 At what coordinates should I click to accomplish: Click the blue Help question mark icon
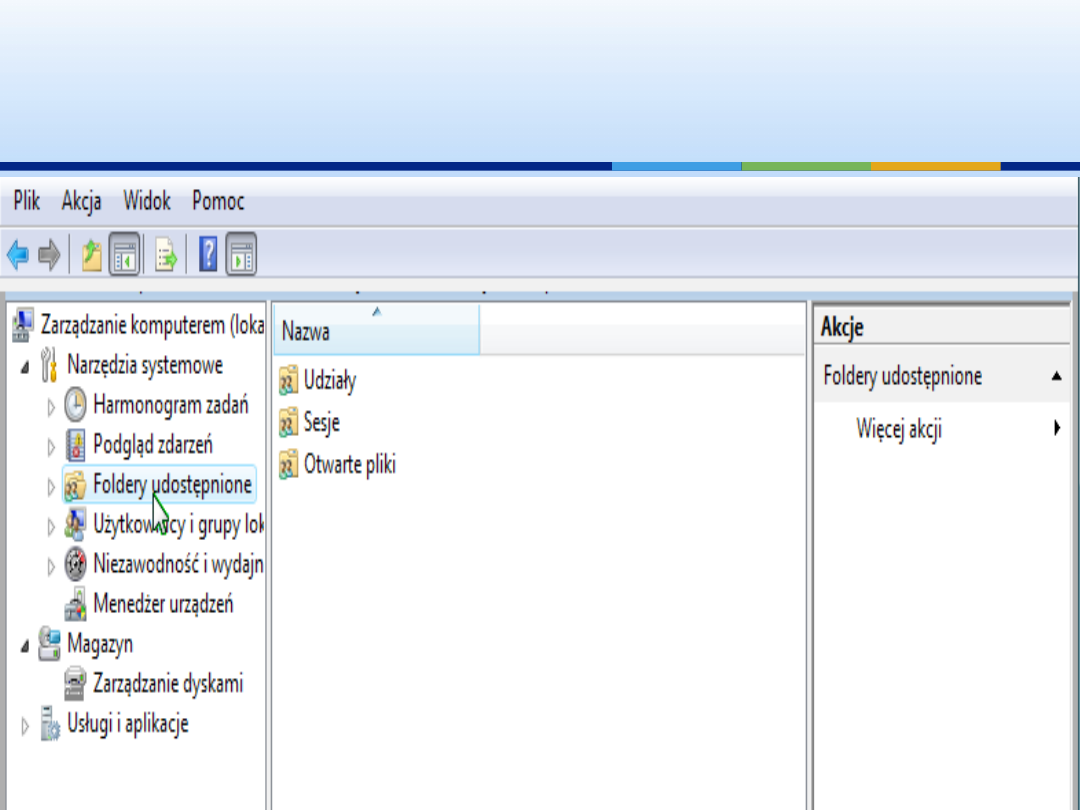point(208,255)
